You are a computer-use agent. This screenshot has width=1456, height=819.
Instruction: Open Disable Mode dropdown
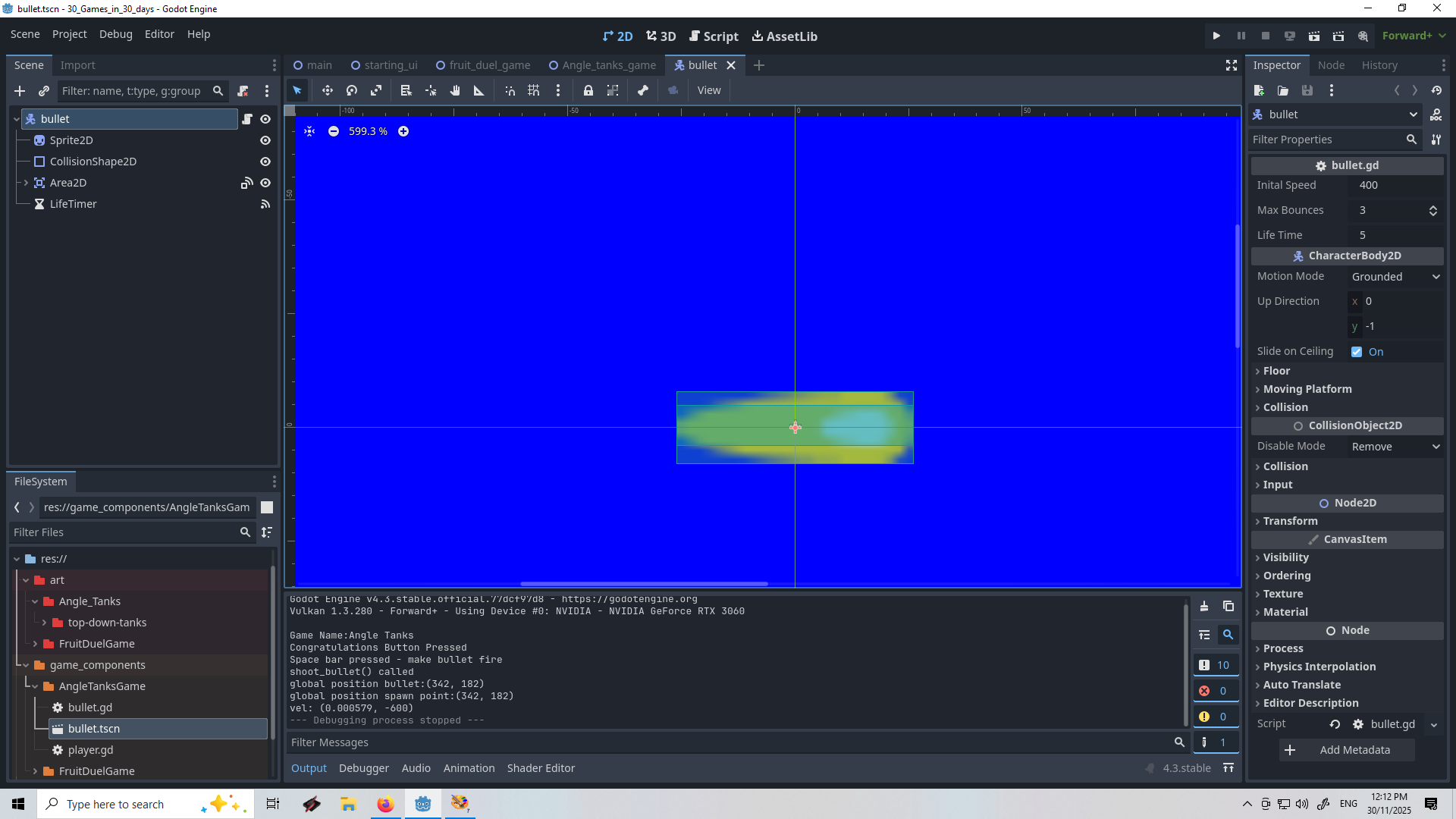1395,447
